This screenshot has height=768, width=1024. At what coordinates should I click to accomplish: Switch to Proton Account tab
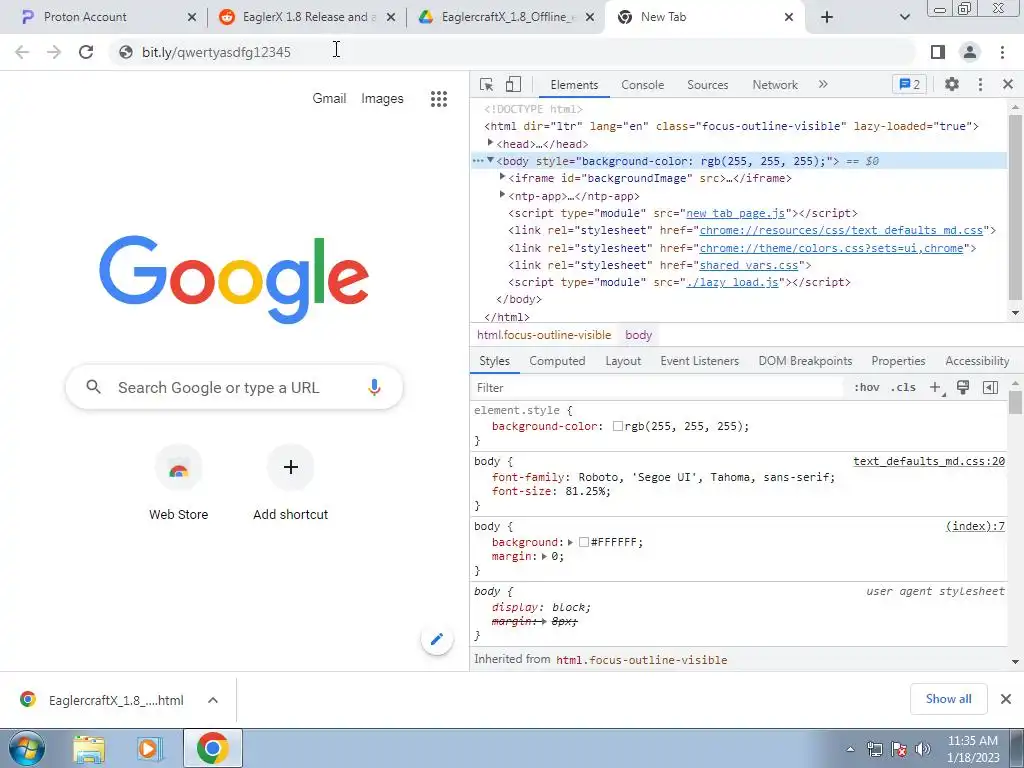point(104,17)
